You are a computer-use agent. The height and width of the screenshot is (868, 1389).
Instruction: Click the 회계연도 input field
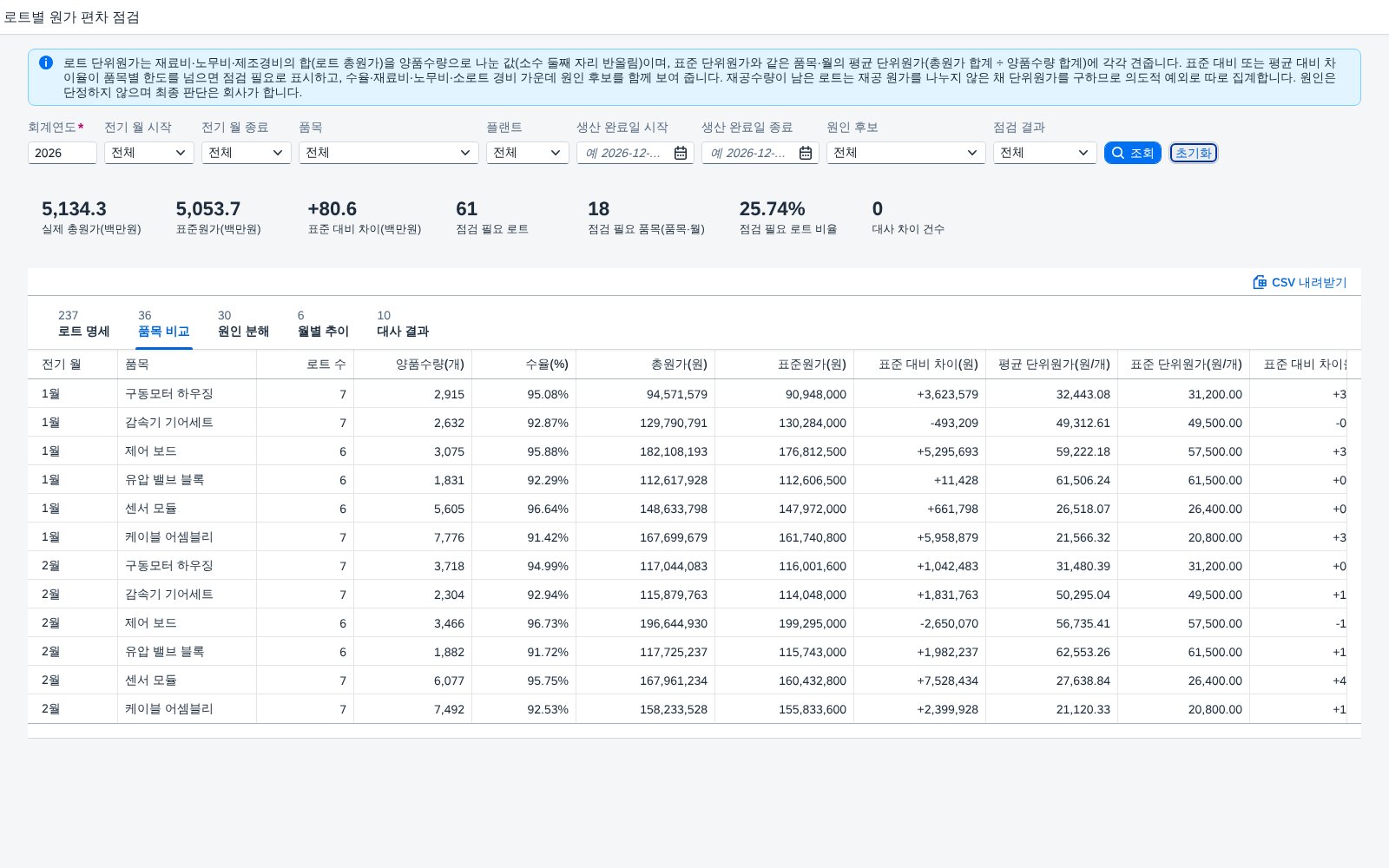click(x=63, y=153)
